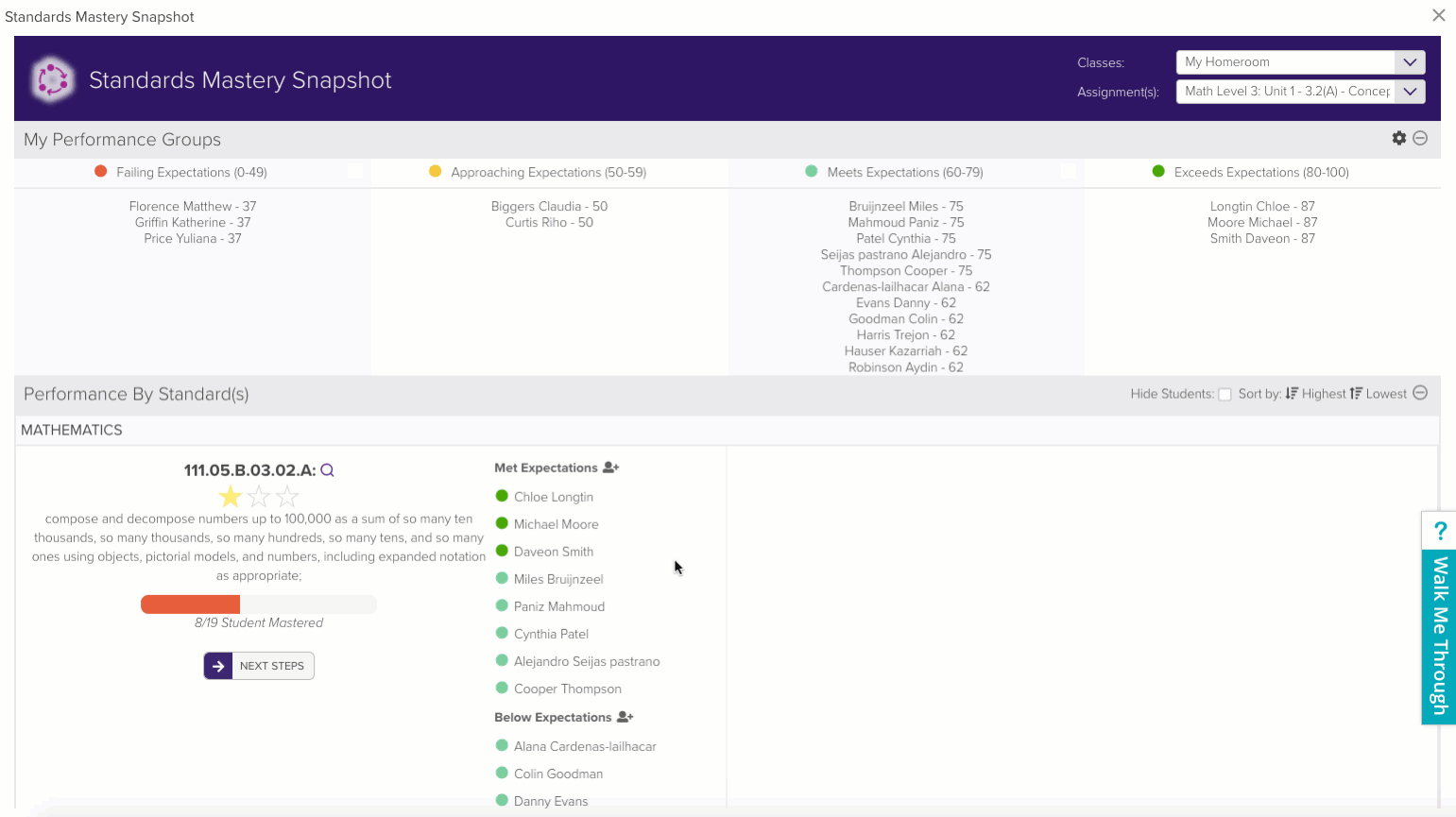Viewport: 1456px width, 817px height.
Task: Click the first yellow star rating
Action: 230,497
